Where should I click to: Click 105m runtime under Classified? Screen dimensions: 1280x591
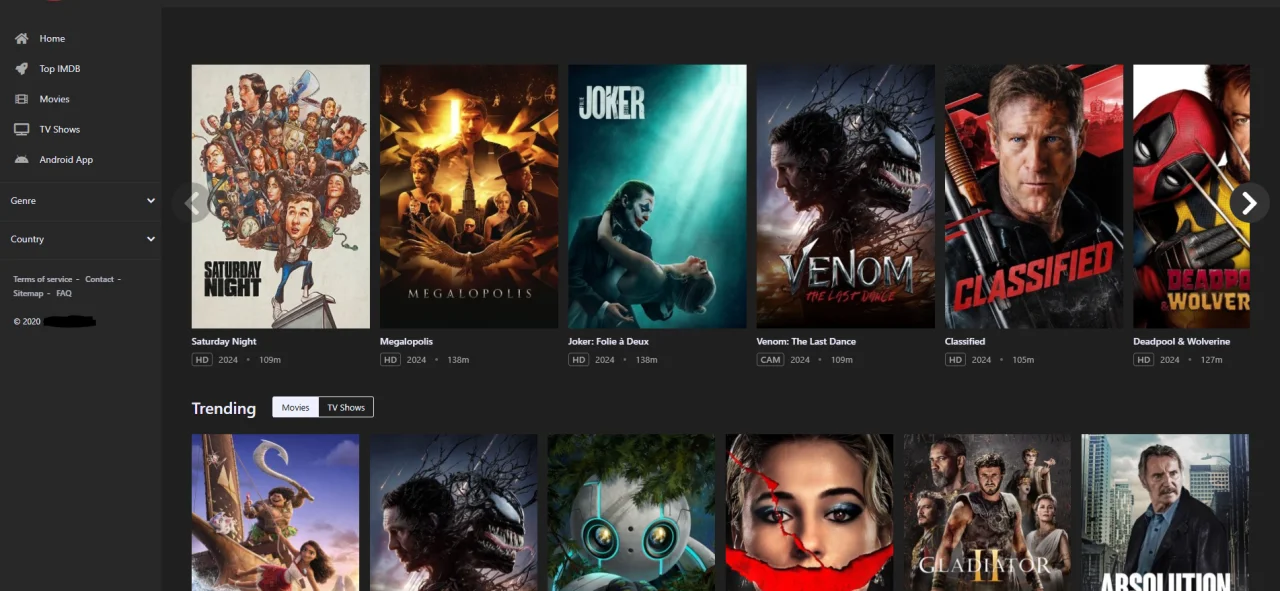coord(1023,360)
